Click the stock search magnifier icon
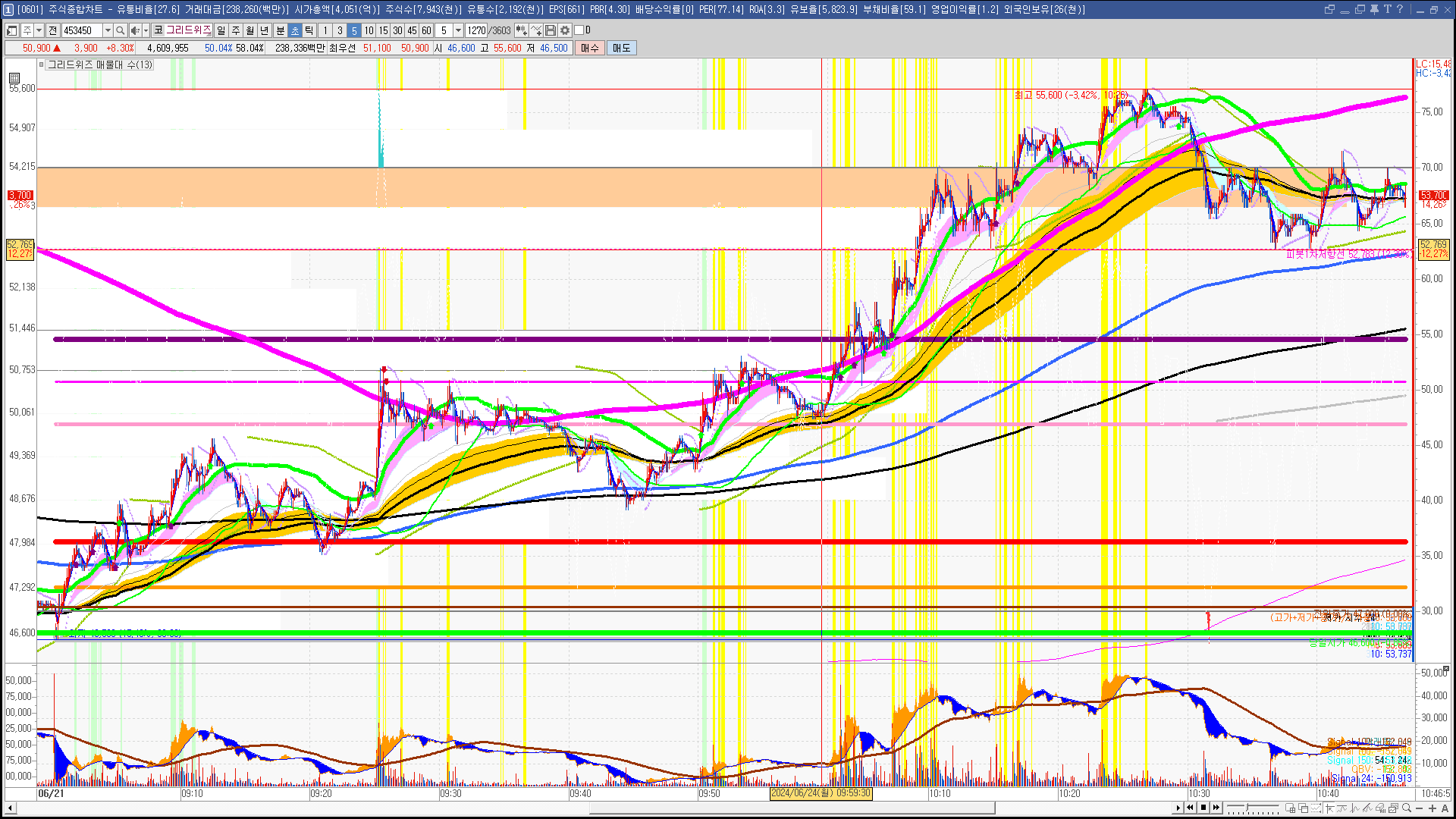This screenshot has height=819, width=1456. 120,30
